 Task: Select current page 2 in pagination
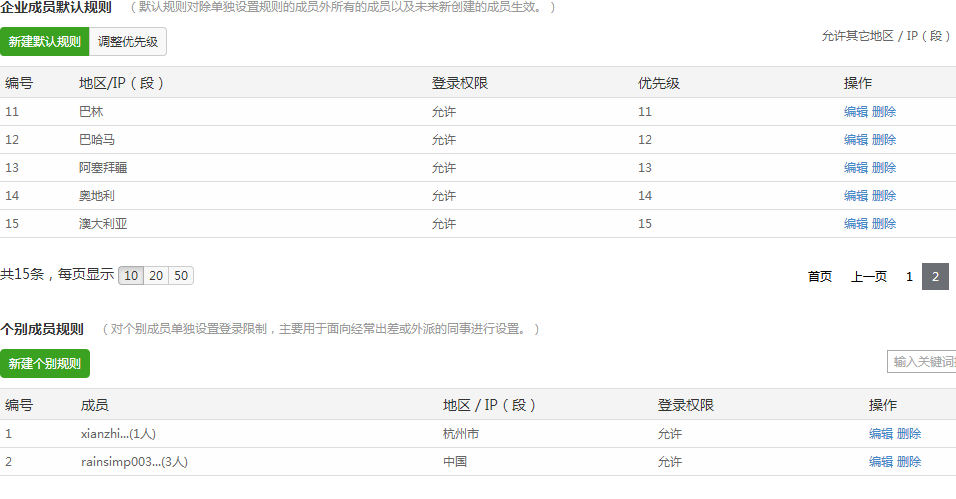(x=935, y=277)
